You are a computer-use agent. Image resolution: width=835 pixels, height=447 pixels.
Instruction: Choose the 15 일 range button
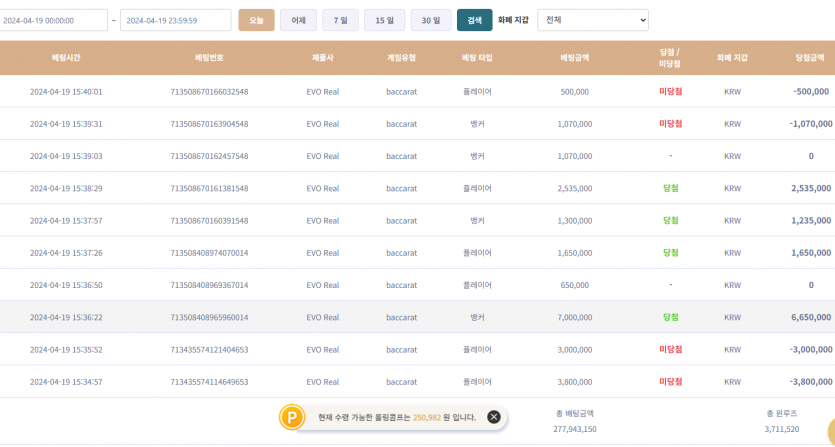(384, 20)
